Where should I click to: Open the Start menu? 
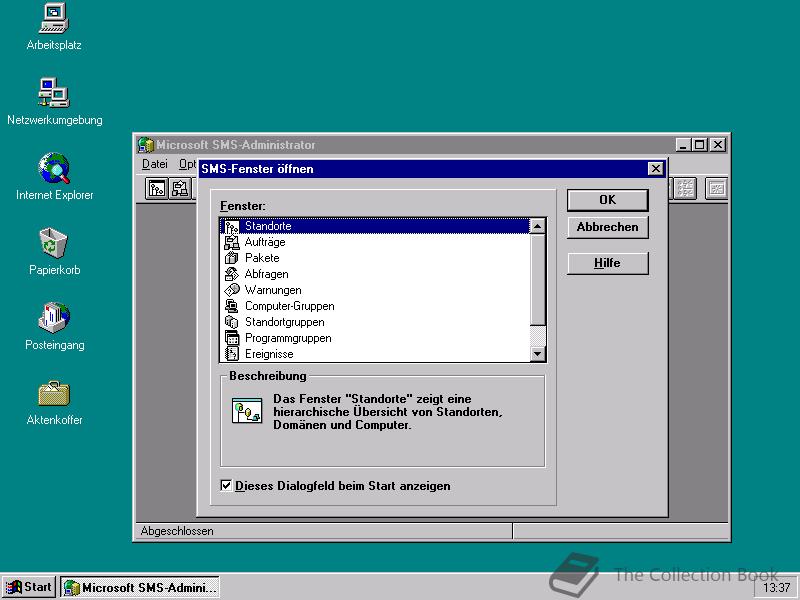point(30,587)
